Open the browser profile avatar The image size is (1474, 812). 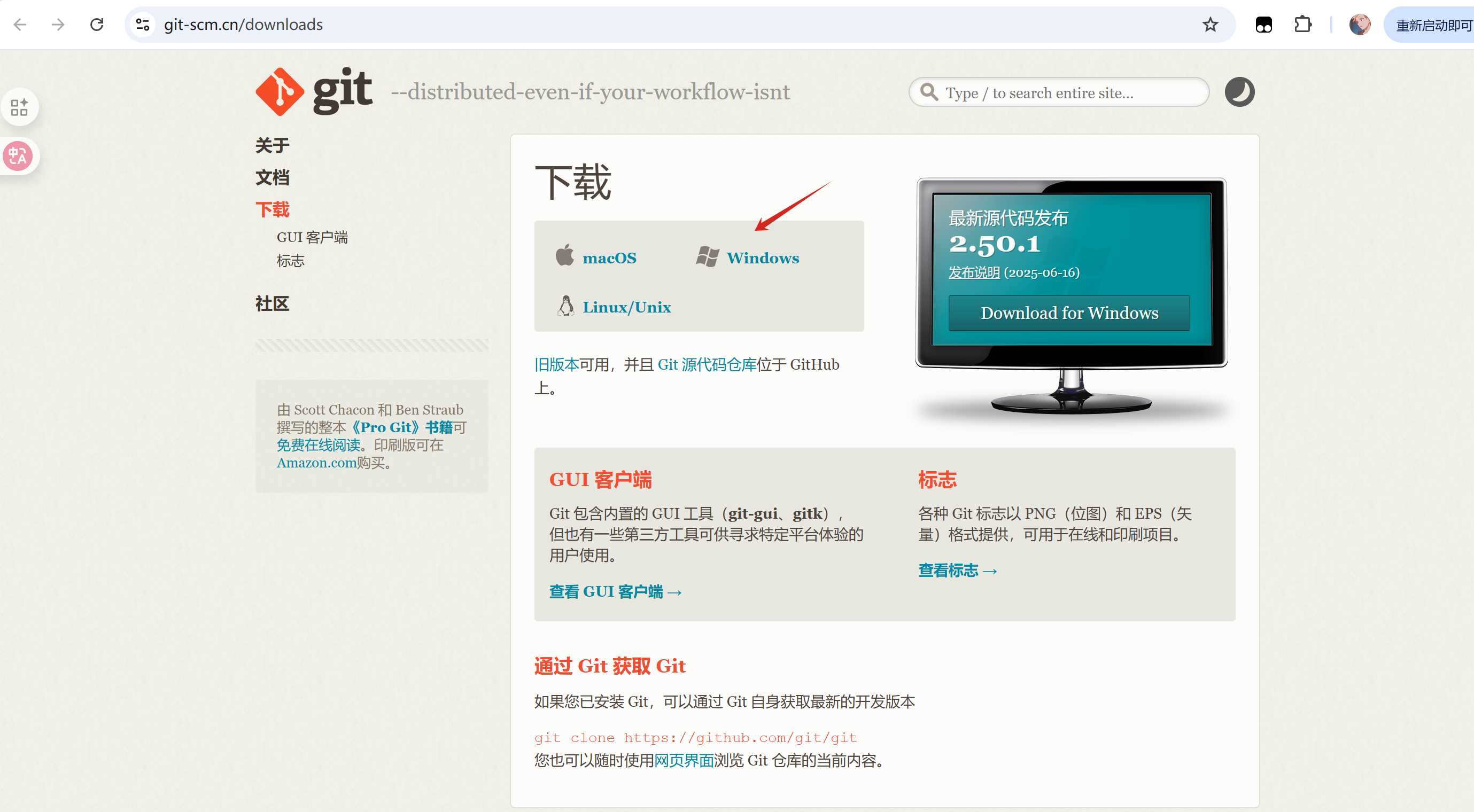pos(1360,24)
